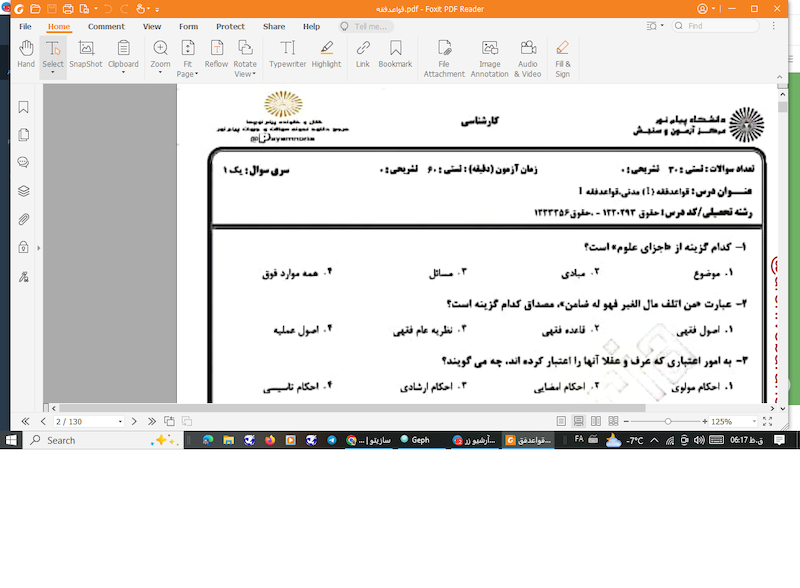Enable continuous page view mode

click(579, 421)
